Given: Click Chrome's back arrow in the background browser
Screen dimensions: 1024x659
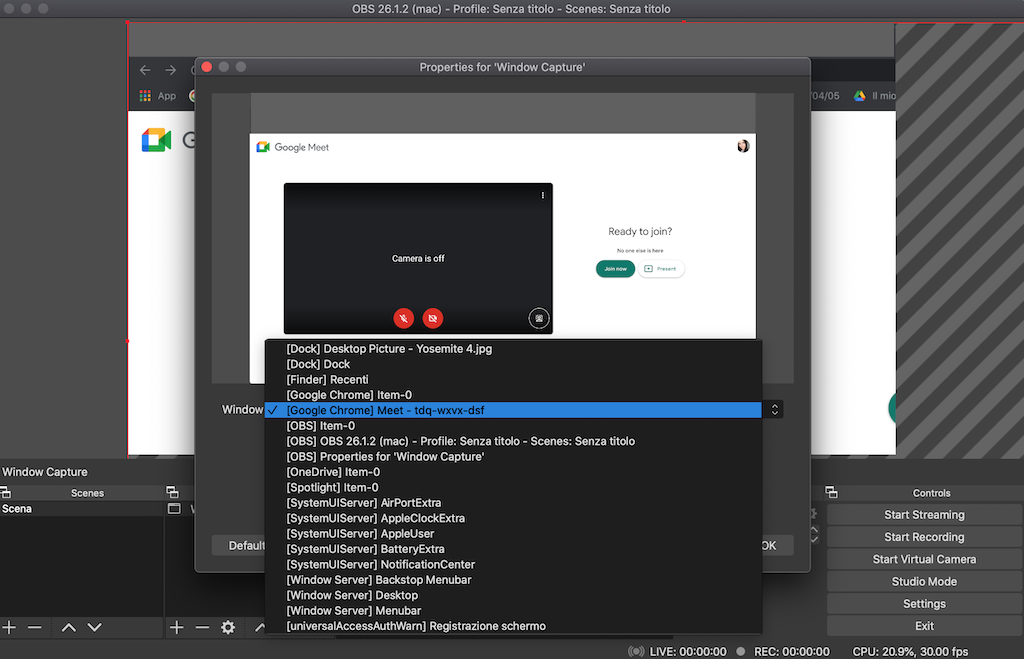Looking at the screenshot, I should click(145, 70).
